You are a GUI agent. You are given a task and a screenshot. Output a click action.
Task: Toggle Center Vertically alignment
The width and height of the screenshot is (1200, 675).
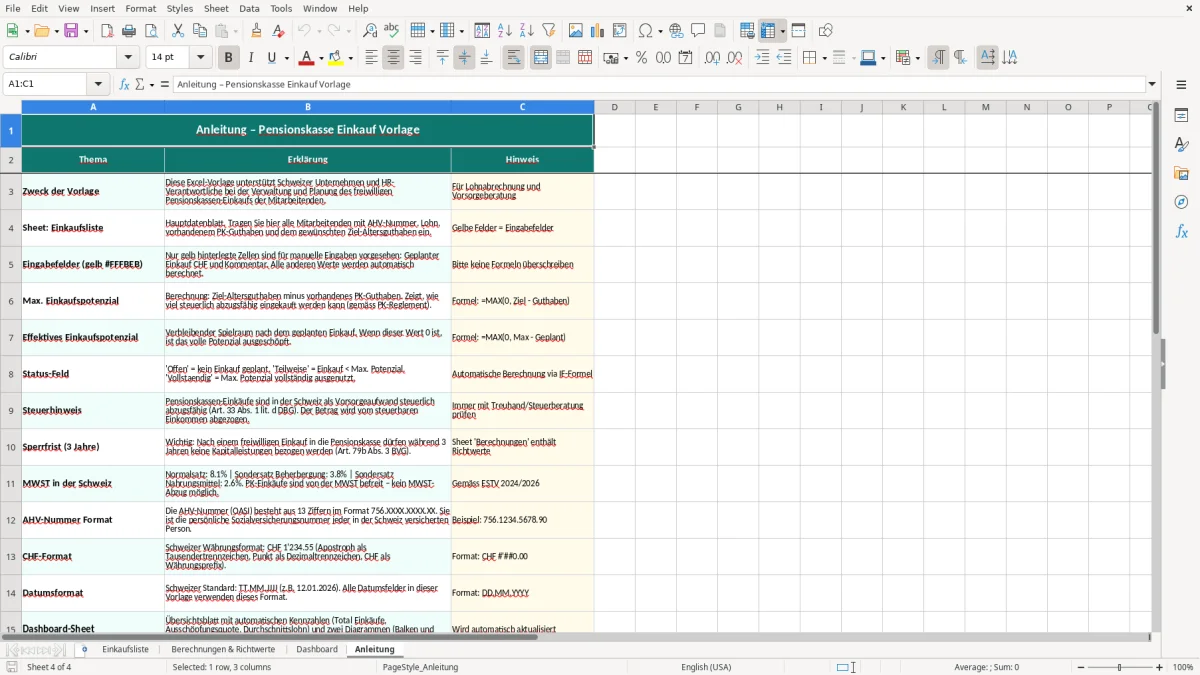coord(464,58)
